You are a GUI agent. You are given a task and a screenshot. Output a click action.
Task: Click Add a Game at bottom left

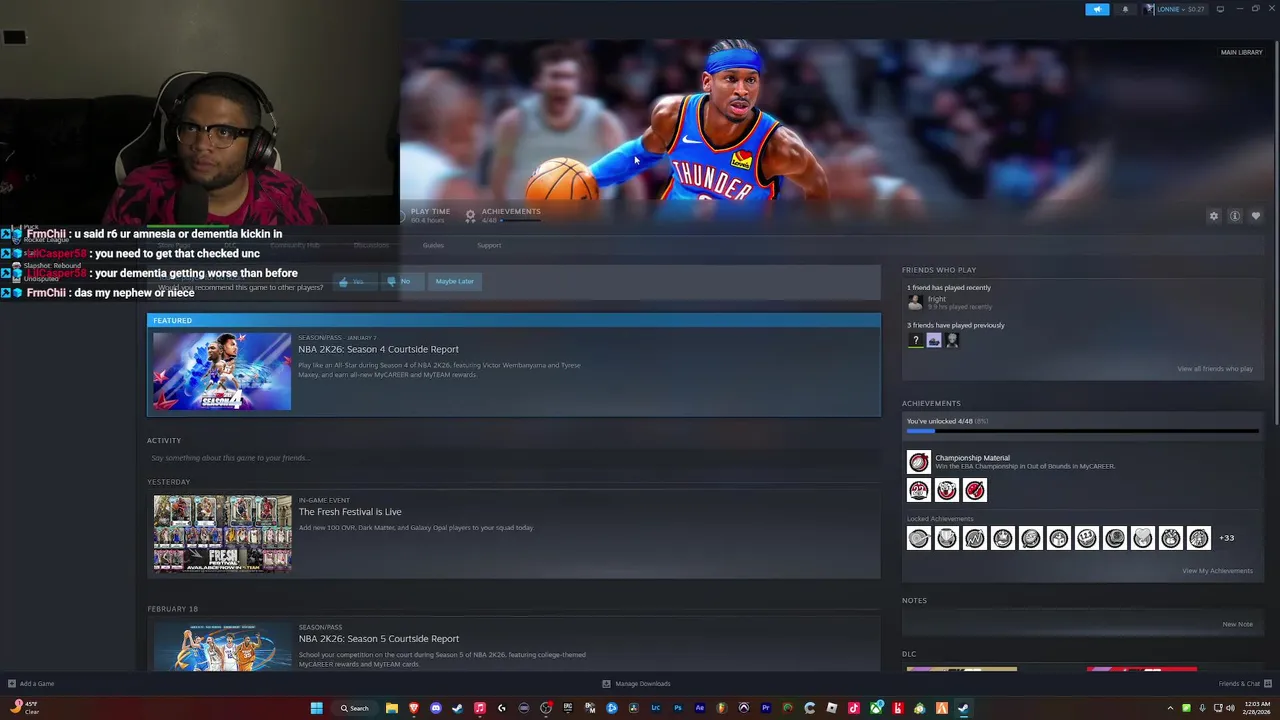30,684
